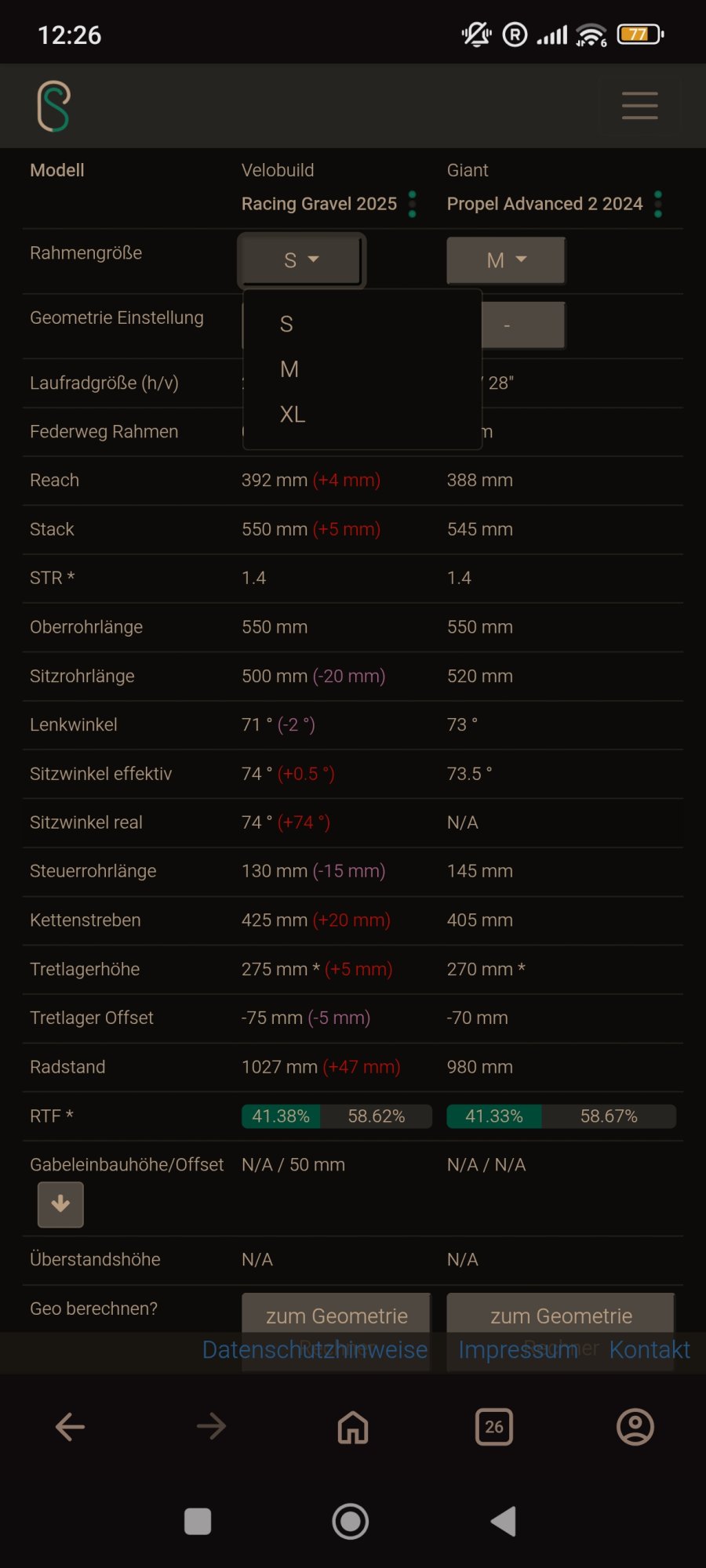The image size is (706, 1568).
Task: Click the site logo icon
Action: (53, 106)
